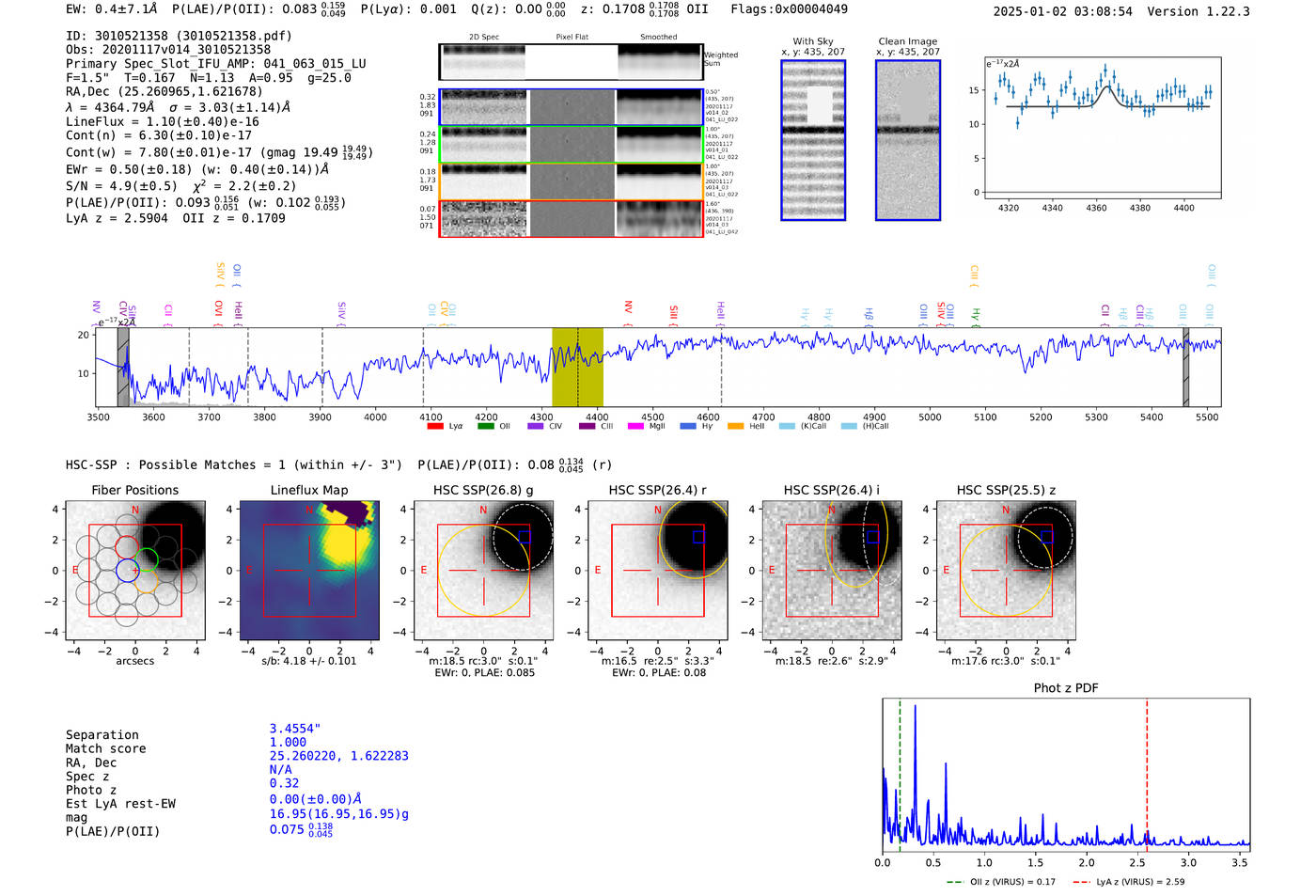Click 'Obs: 20201117v014_3010521358' line
The width and height of the screenshot is (1316, 896).
[x=168, y=49]
